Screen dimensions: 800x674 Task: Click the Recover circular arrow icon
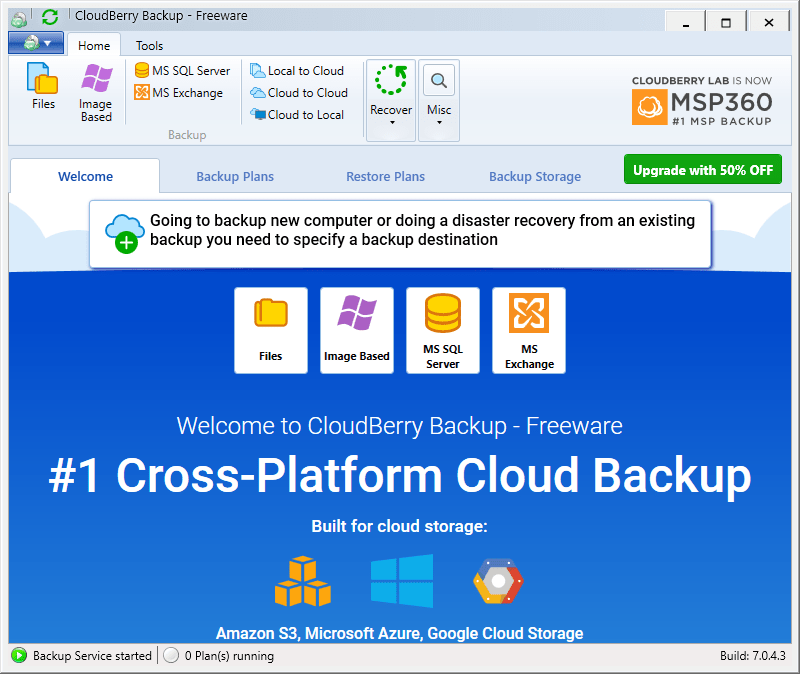[391, 80]
